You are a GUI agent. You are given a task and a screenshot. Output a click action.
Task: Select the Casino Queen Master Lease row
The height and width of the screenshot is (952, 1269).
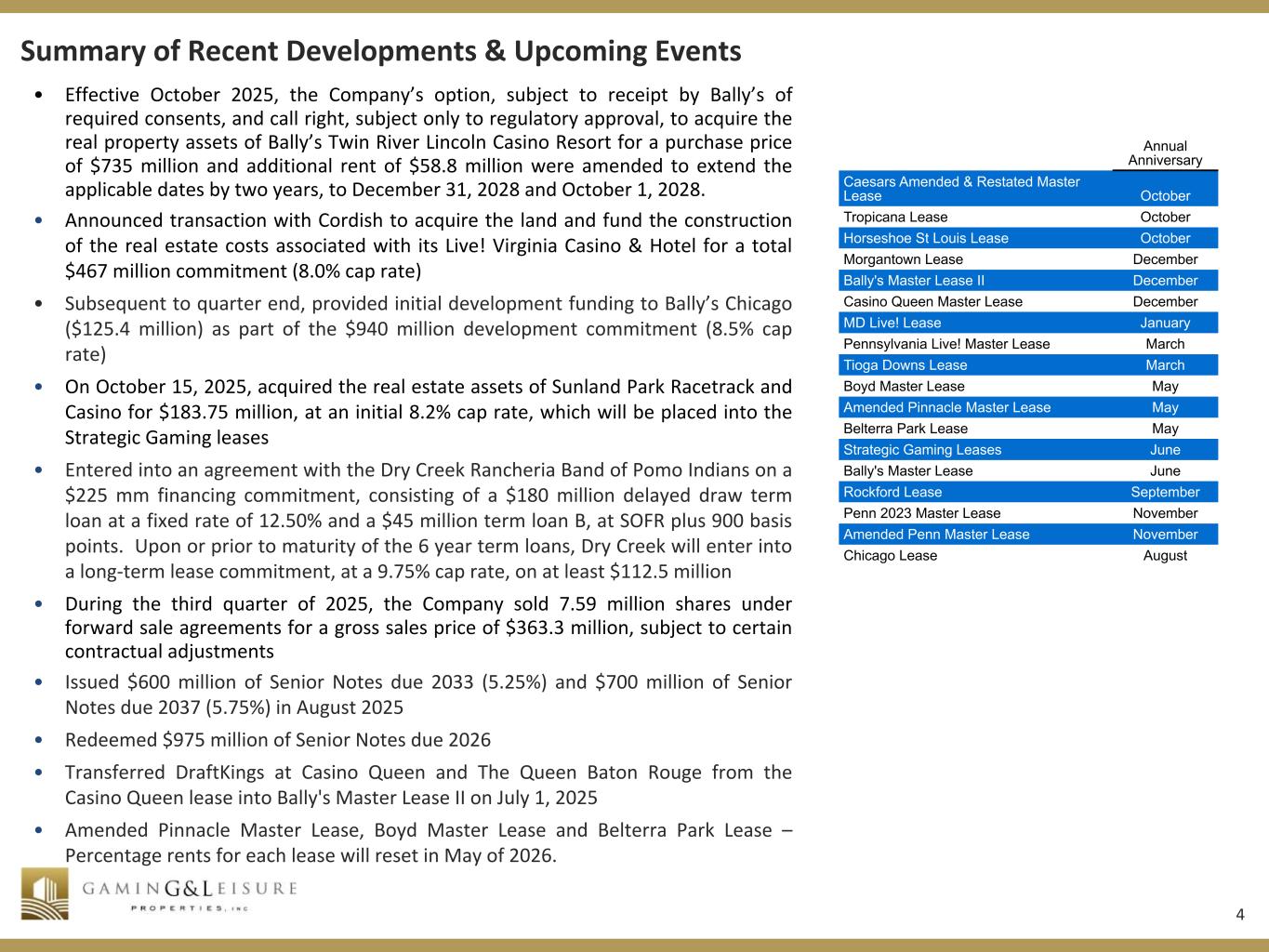(1027, 301)
